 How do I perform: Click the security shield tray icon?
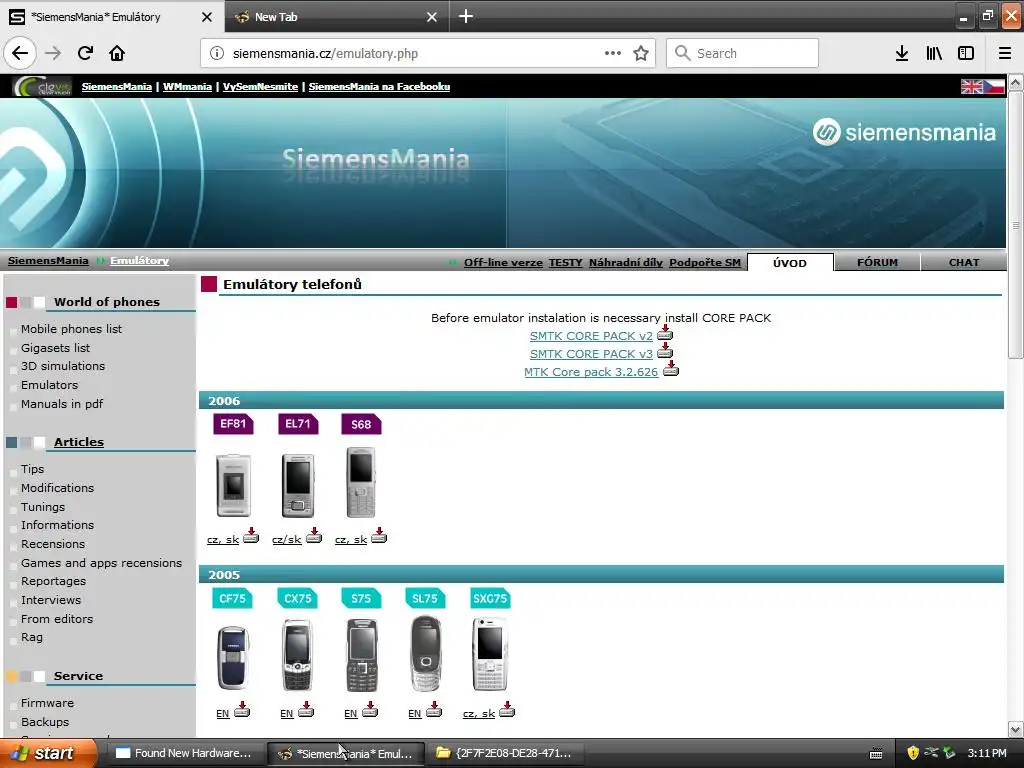tap(913, 753)
